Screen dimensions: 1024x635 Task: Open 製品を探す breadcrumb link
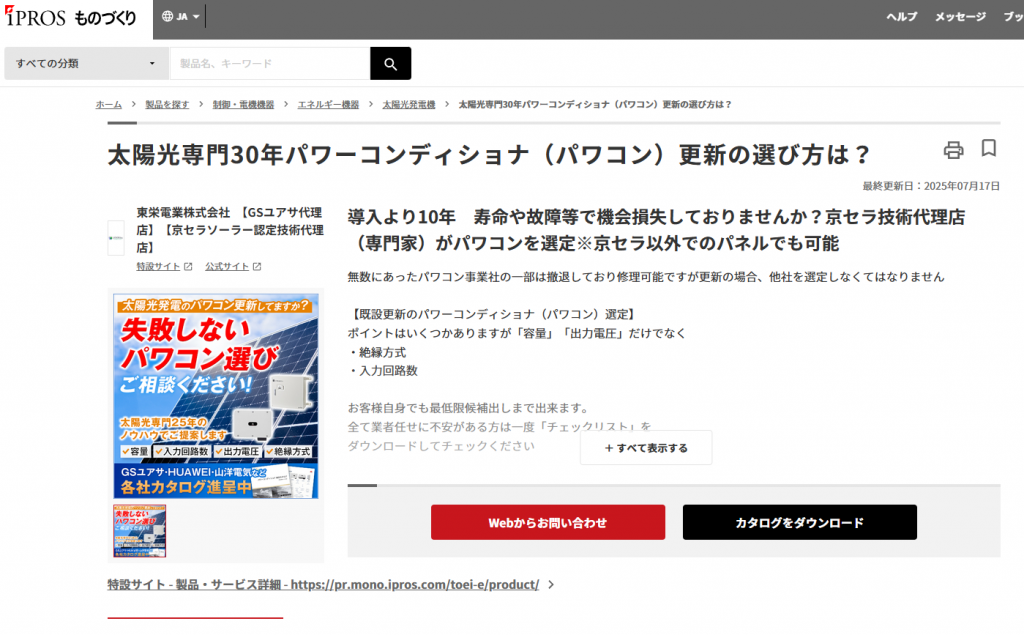[167, 105]
